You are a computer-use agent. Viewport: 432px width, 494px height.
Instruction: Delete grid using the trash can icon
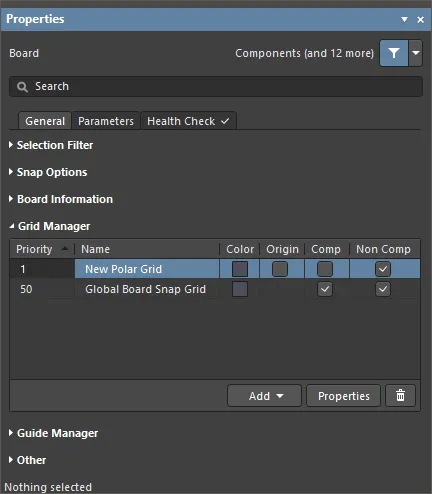pos(400,396)
